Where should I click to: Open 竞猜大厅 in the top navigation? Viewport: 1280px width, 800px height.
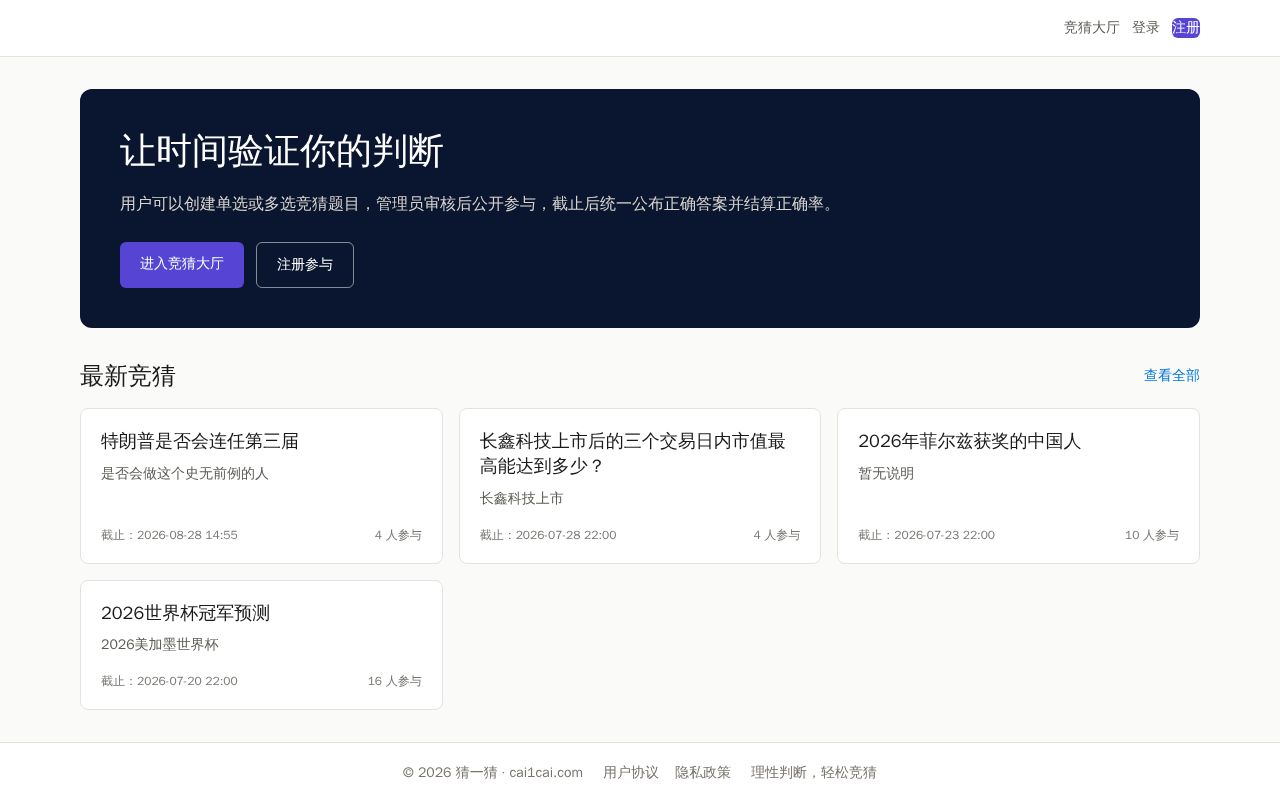tap(1091, 28)
